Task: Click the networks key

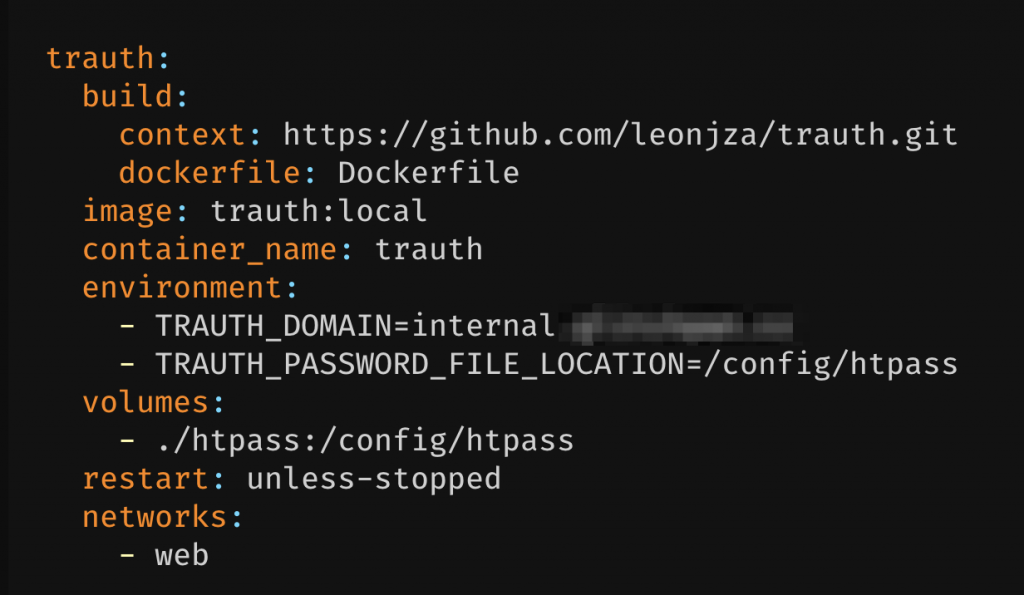Action: point(154,517)
